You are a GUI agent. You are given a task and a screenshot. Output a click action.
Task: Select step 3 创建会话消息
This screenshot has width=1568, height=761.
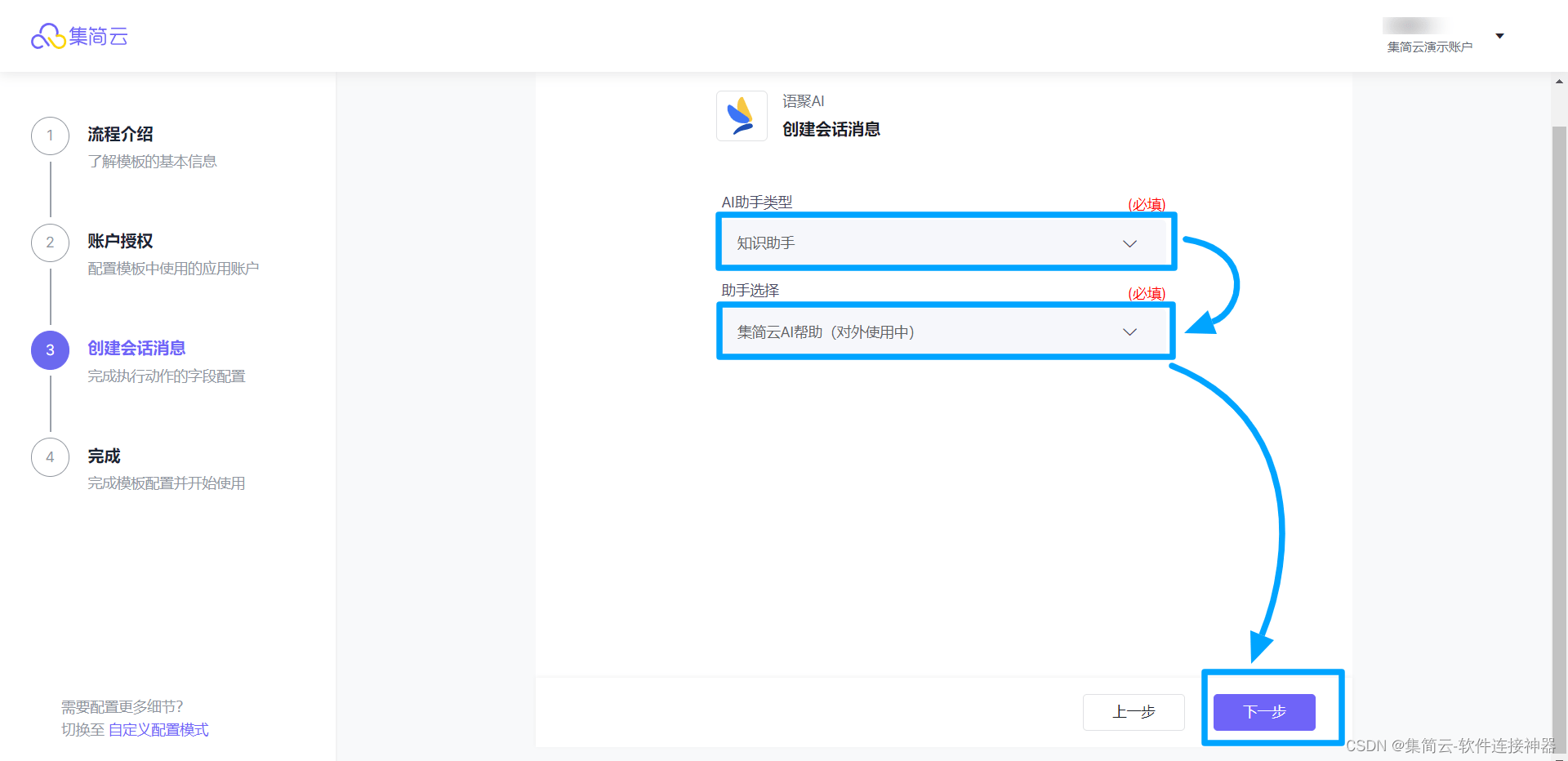pyautogui.click(x=136, y=349)
